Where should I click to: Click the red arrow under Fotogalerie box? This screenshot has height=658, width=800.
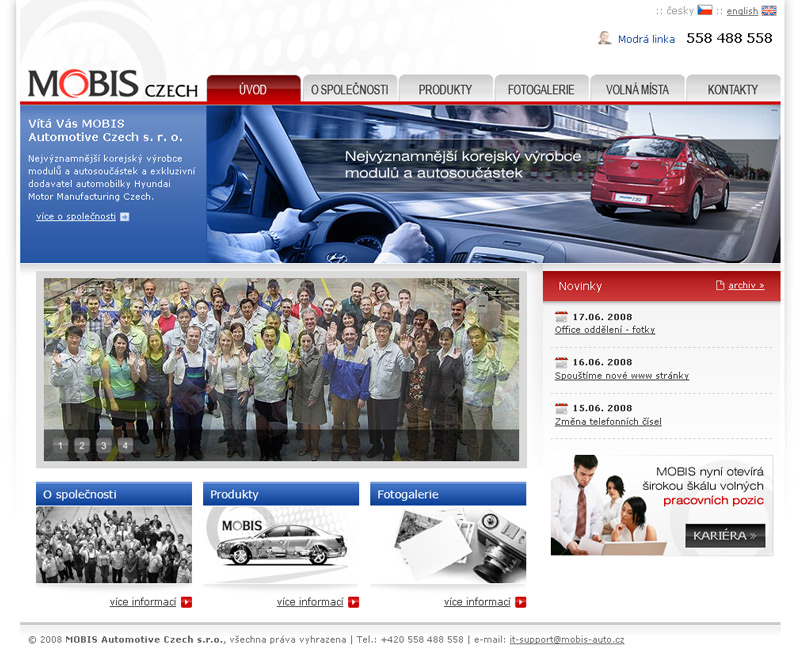coord(520,602)
